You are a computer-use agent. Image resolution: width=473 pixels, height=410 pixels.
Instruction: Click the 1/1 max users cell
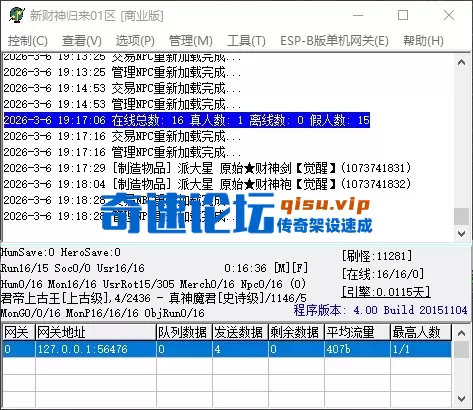coord(421,349)
